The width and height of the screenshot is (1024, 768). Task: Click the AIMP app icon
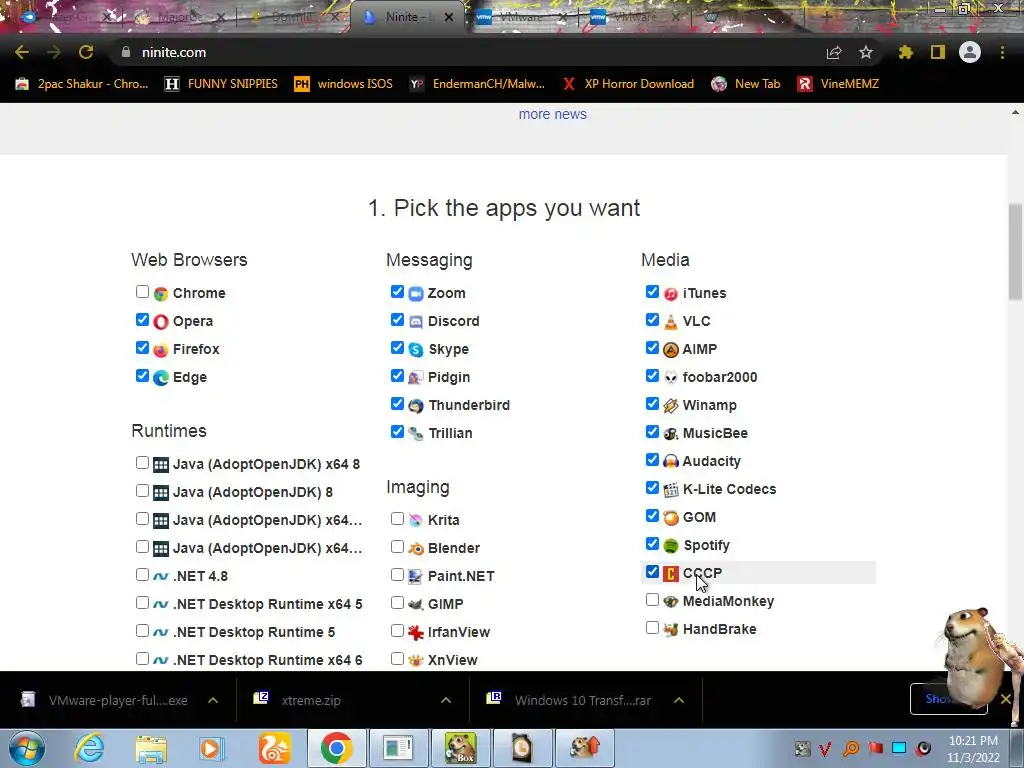point(671,350)
